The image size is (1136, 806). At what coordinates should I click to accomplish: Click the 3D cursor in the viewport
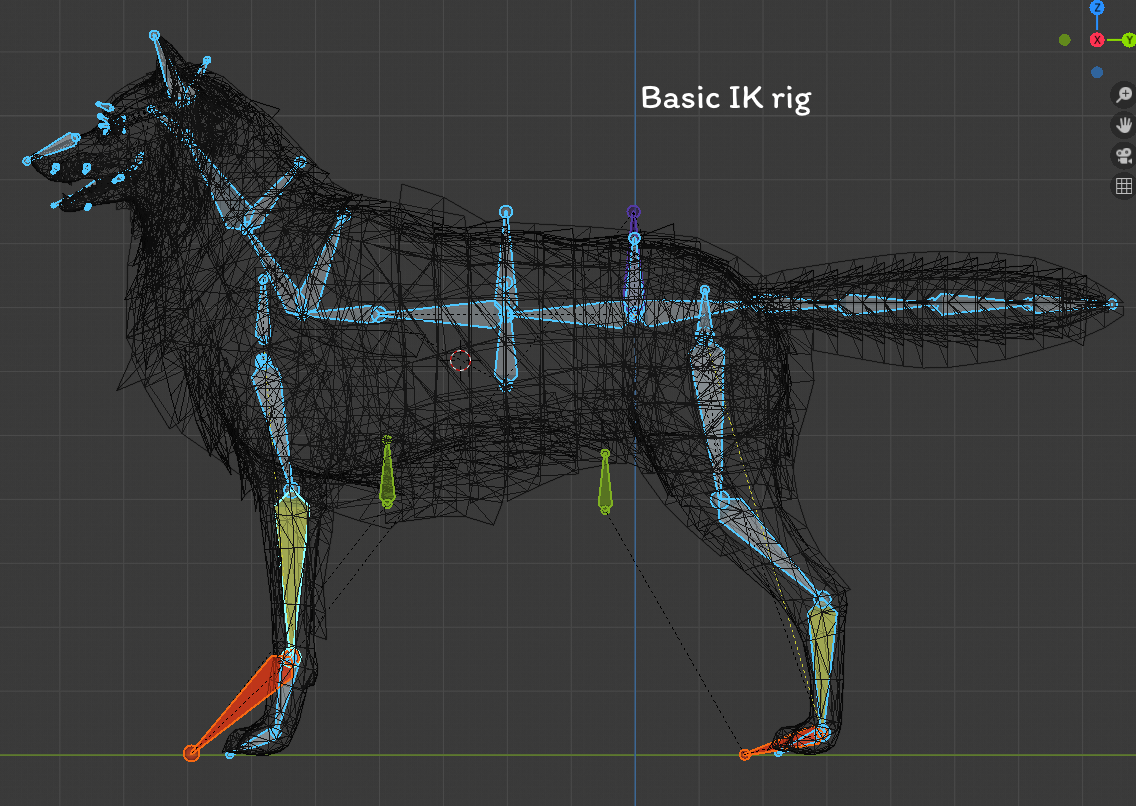coord(460,360)
